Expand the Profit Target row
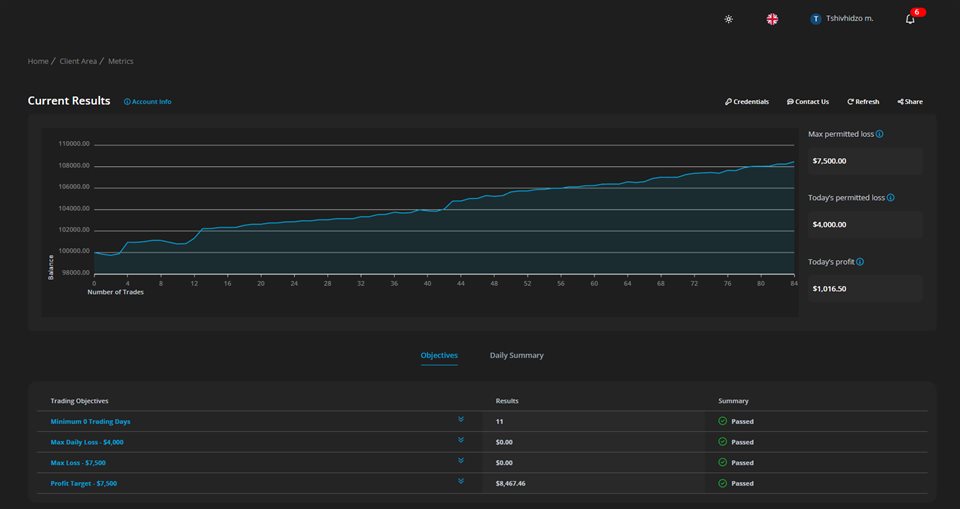The height and width of the screenshot is (509, 960). pos(460,481)
